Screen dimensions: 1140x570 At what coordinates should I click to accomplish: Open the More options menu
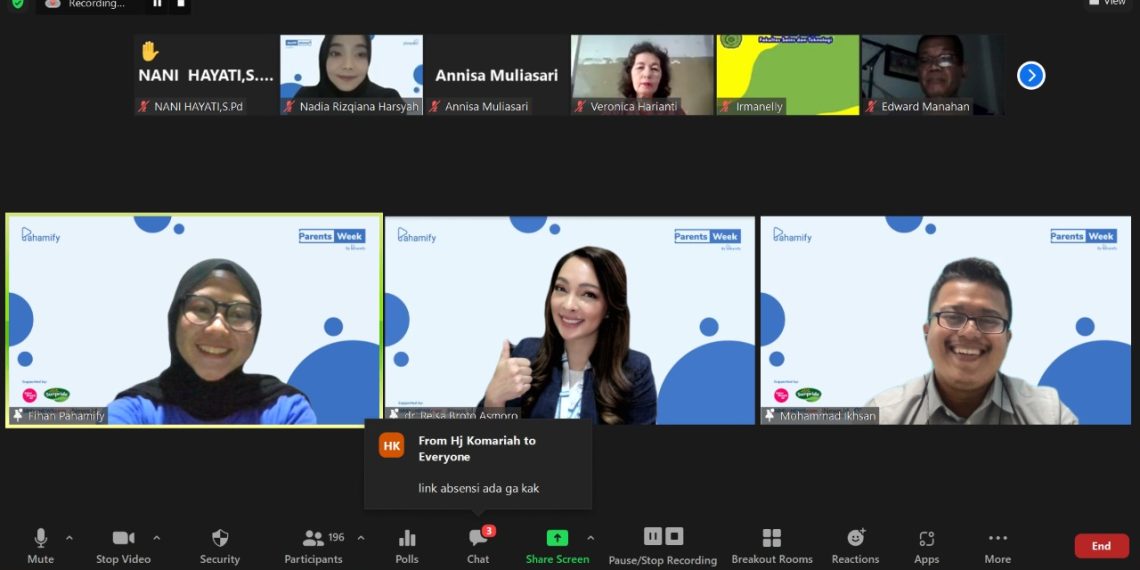point(998,546)
